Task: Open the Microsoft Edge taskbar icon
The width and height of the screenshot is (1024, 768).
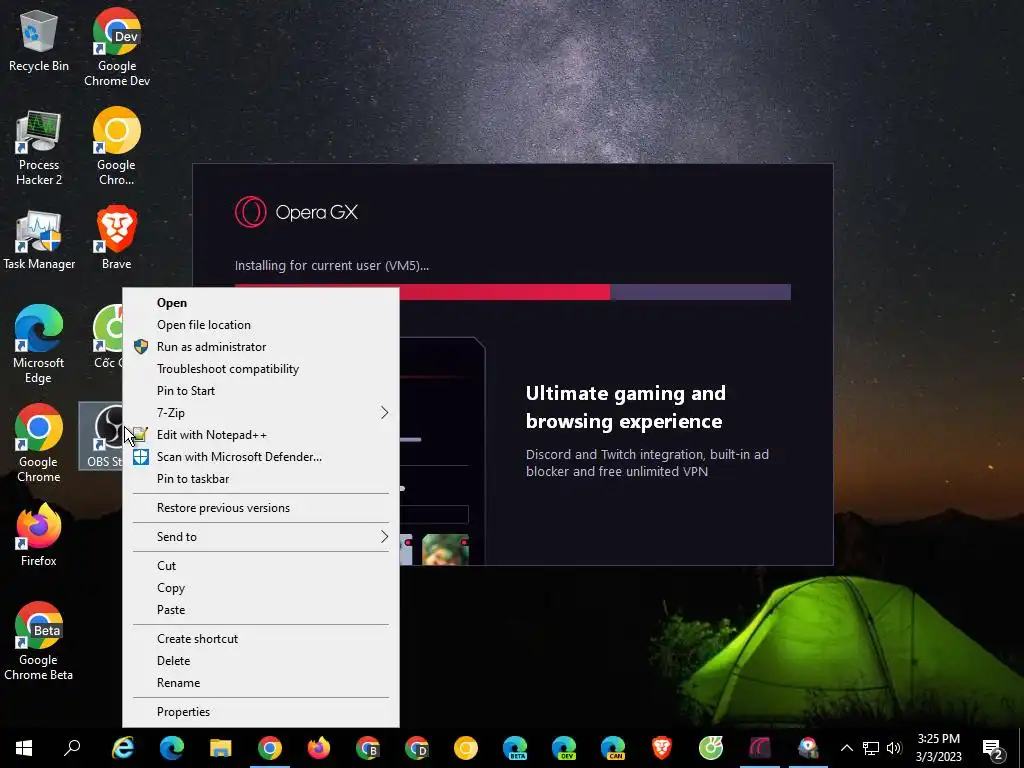Action: (172, 748)
